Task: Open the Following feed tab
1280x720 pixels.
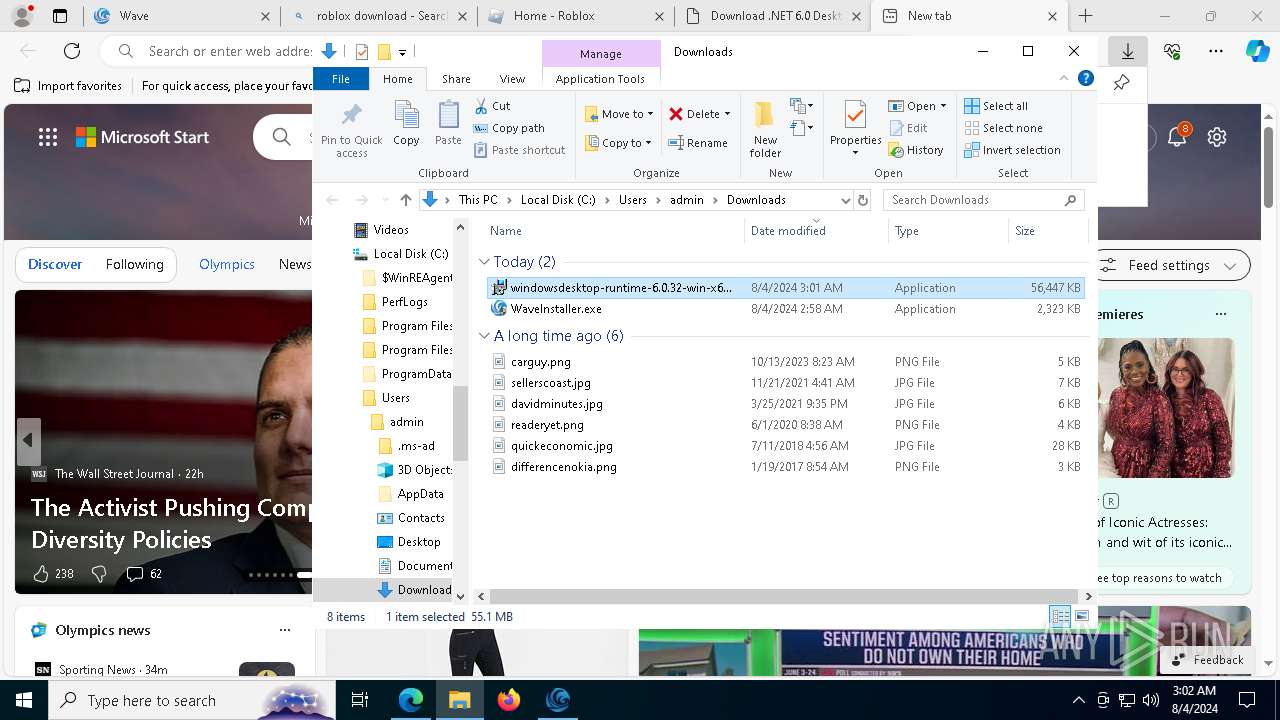Action: (134, 264)
